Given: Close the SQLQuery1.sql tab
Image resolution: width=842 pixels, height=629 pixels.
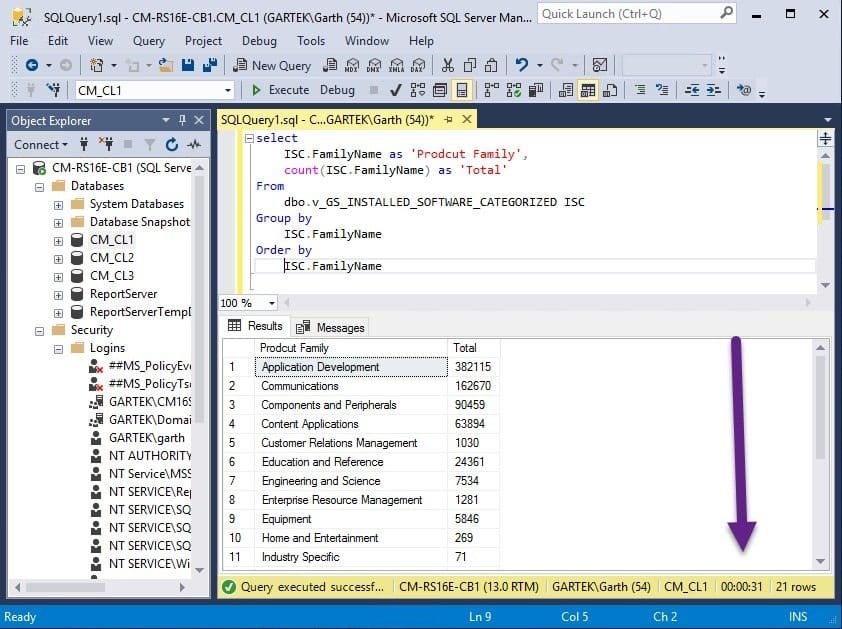Looking at the screenshot, I should coord(467,119).
